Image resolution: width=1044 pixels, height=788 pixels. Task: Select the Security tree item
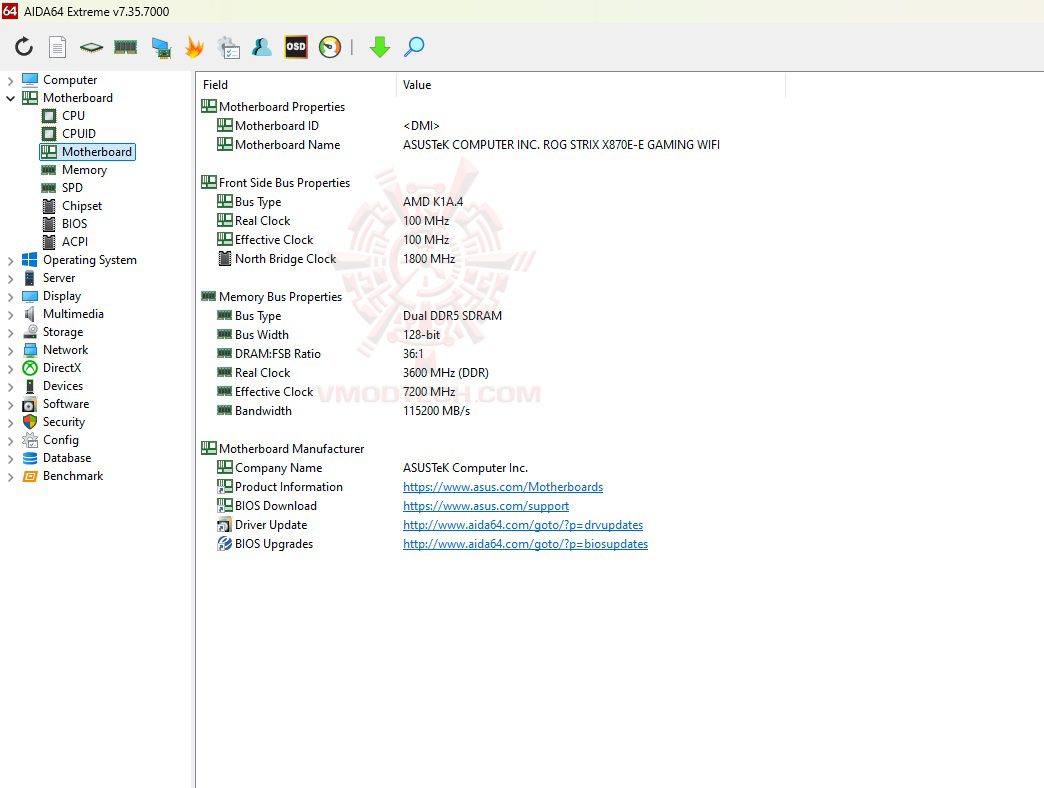64,422
